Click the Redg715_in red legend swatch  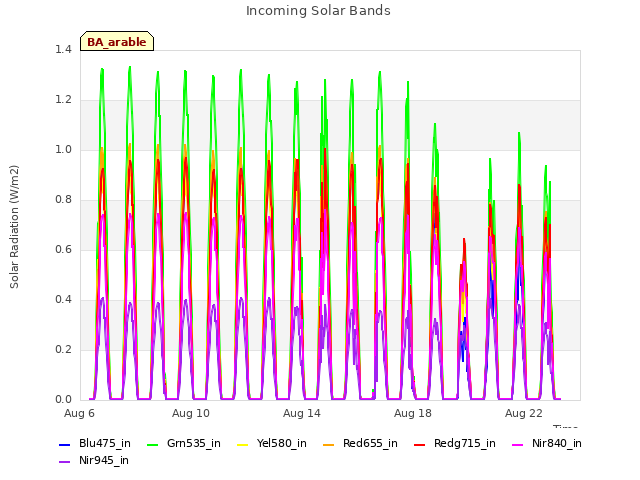pos(420,444)
